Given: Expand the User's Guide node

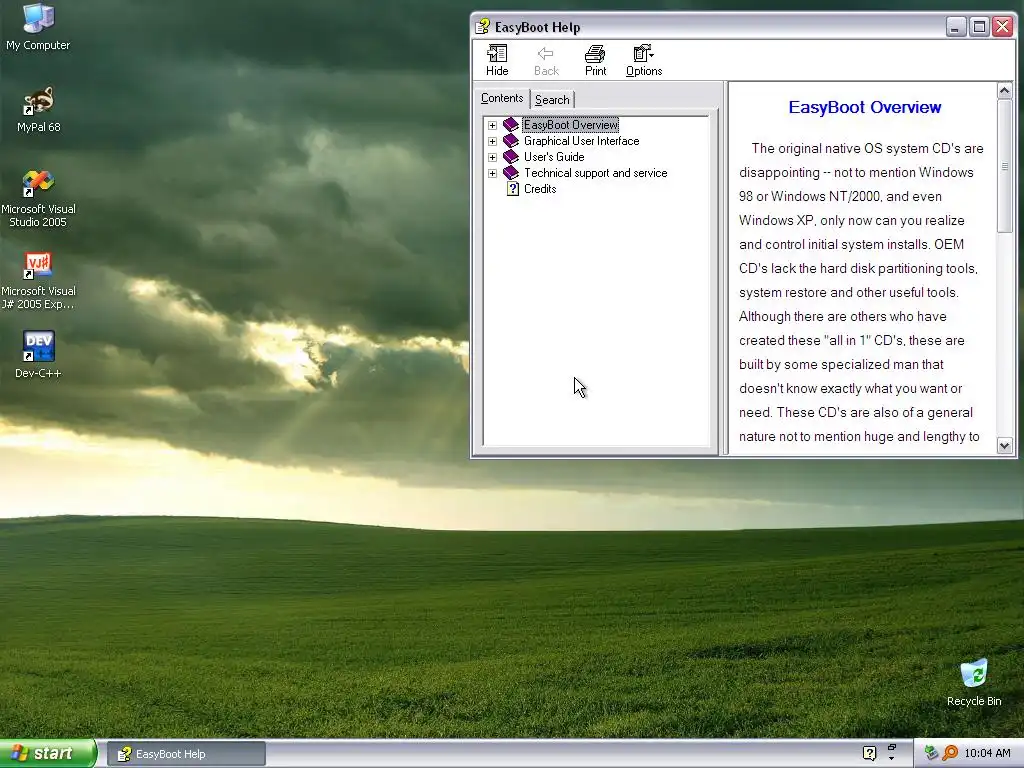Looking at the screenshot, I should (492, 157).
